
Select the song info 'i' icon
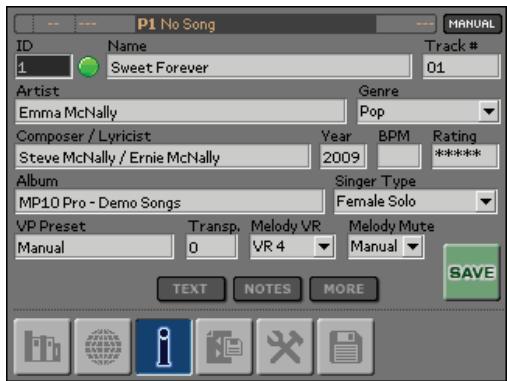(x=164, y=346)
